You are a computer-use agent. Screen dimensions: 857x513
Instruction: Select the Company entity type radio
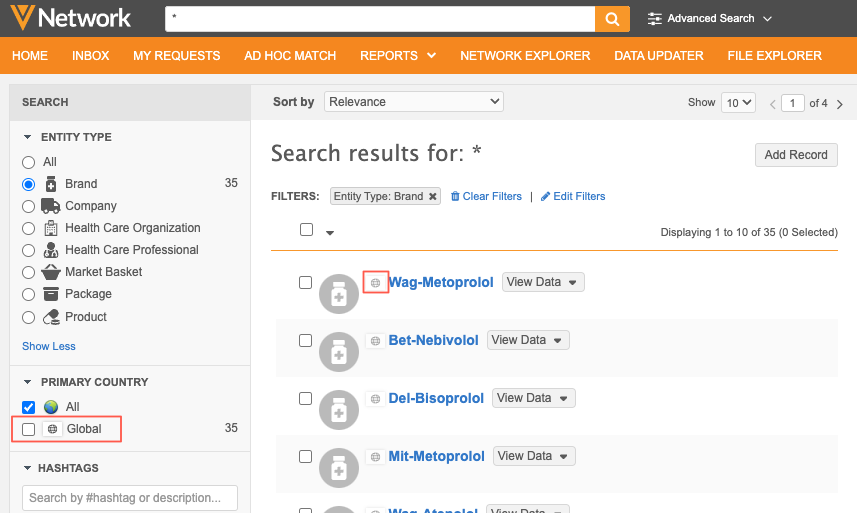tap(29, 206)
